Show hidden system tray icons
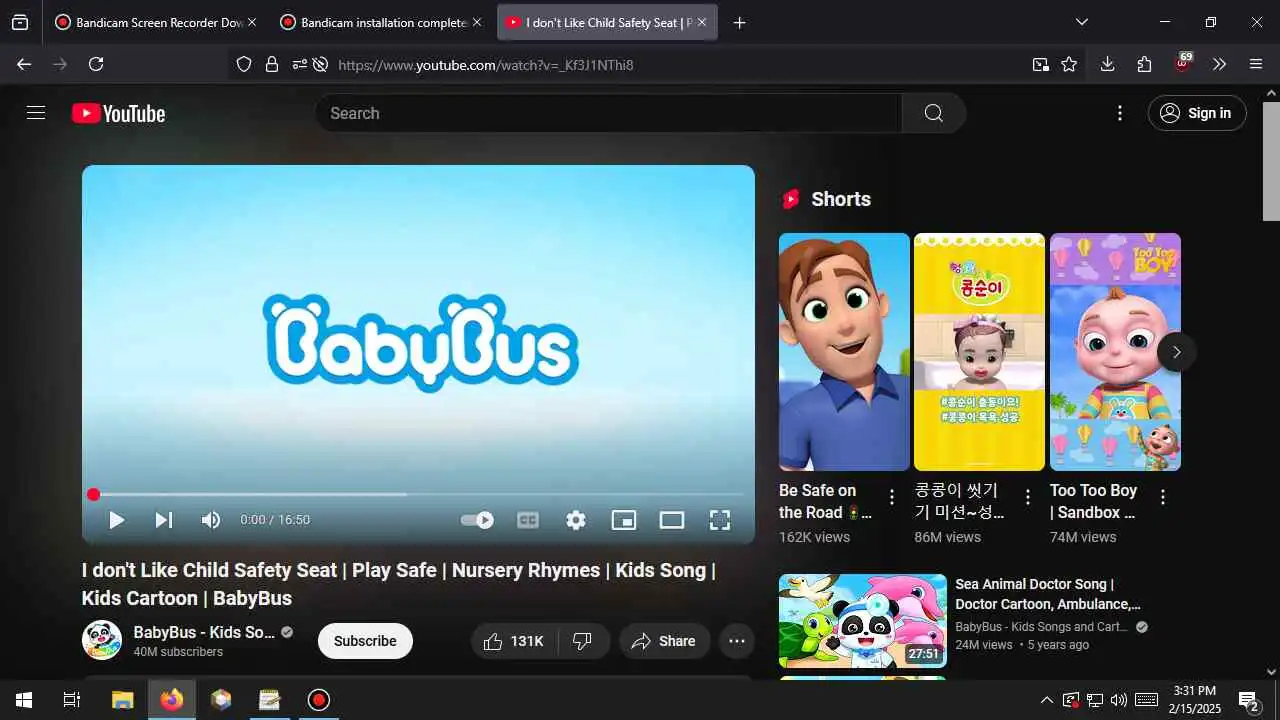Screen dimensions: 1280x720 (1046, 700)
